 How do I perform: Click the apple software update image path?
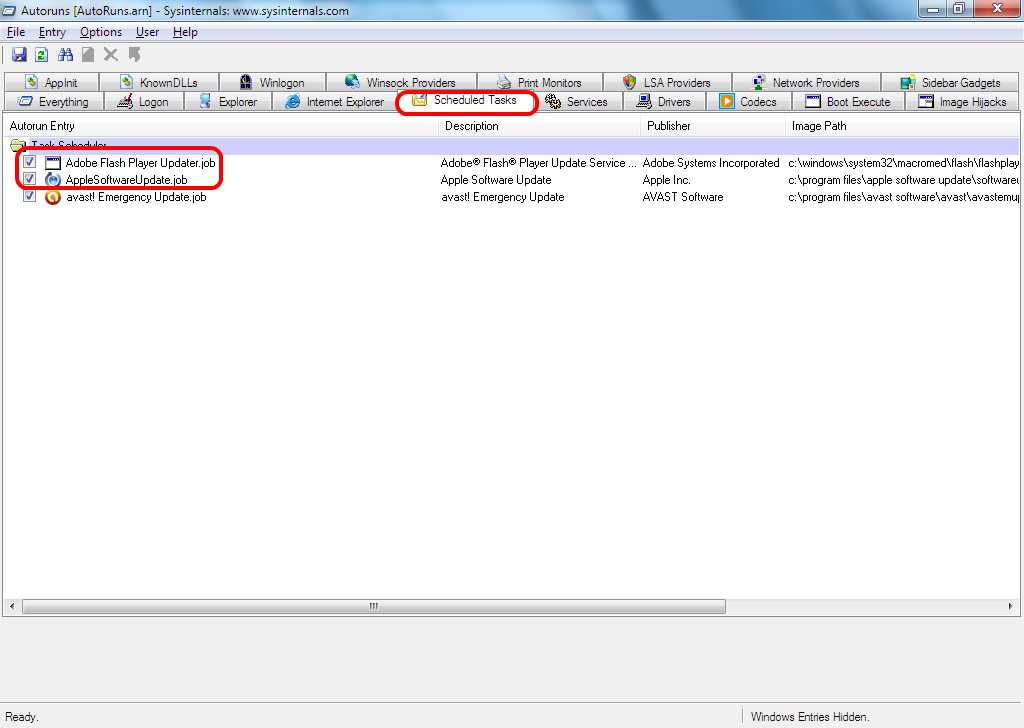point(903,180)
